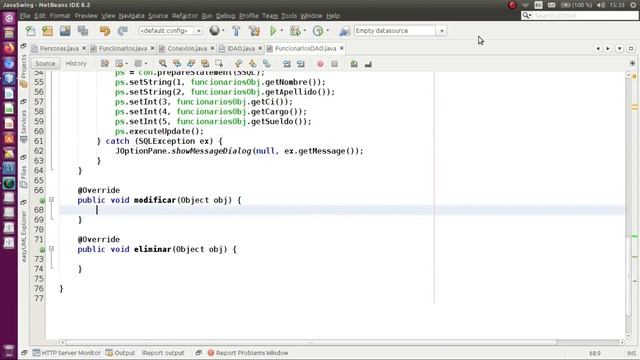Open the Tools menu
This screenshot has height=360, width=640.
(x=289, y=16)
